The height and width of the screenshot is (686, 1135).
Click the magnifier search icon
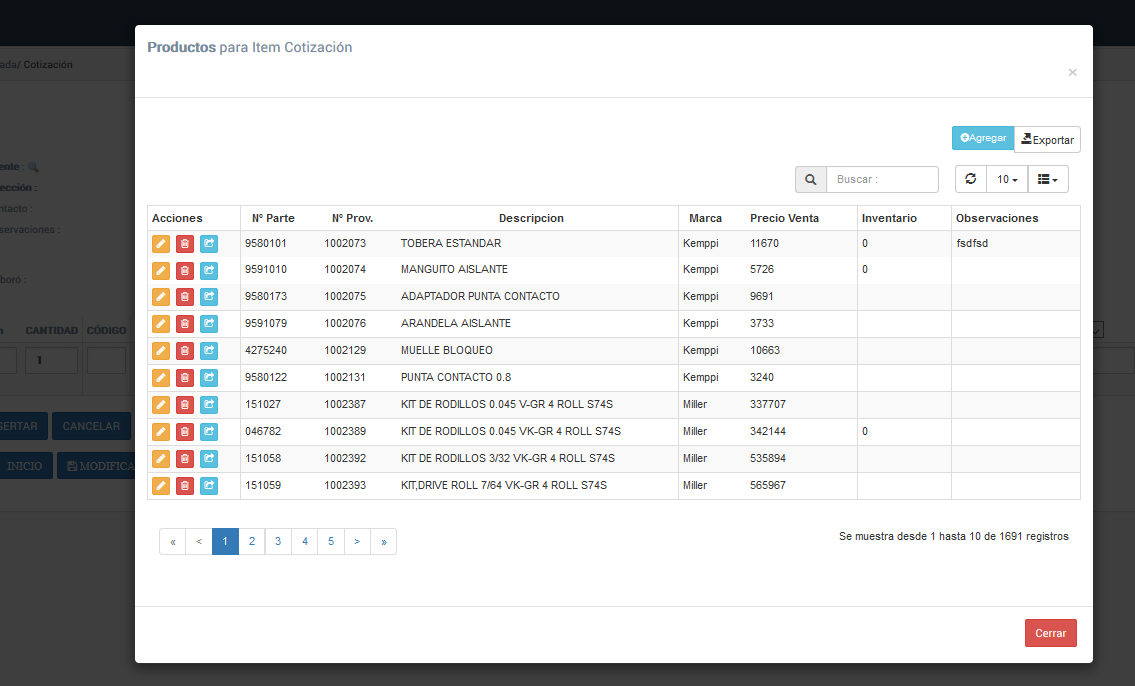tap(810, 180)
